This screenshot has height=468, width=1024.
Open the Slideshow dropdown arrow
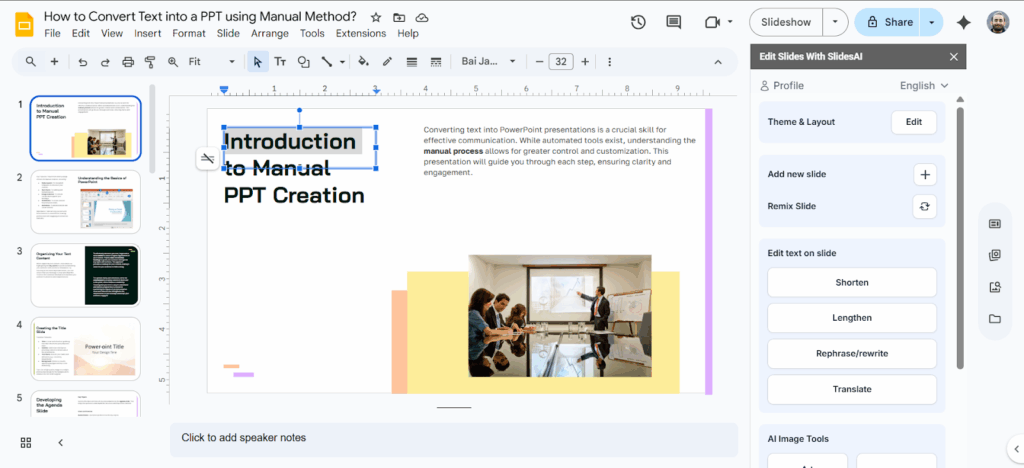[835, 22]
